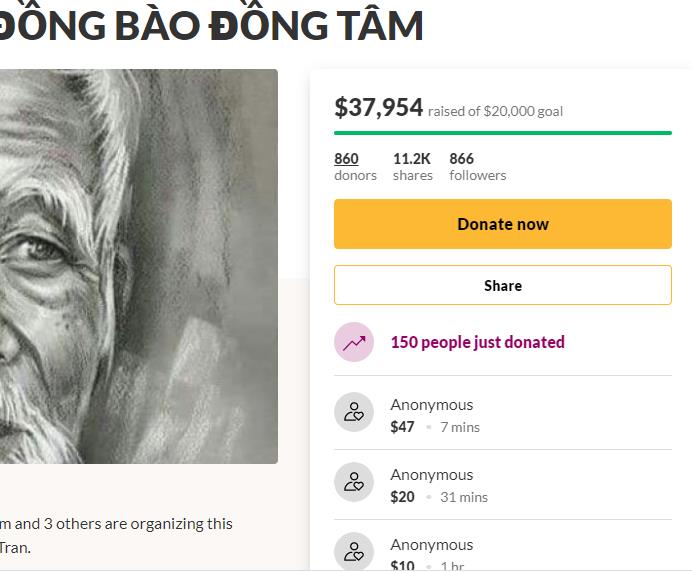Click the elderly man portrait image
The image size is (692, 572).
pyautogui.click(x=138, y=265)
